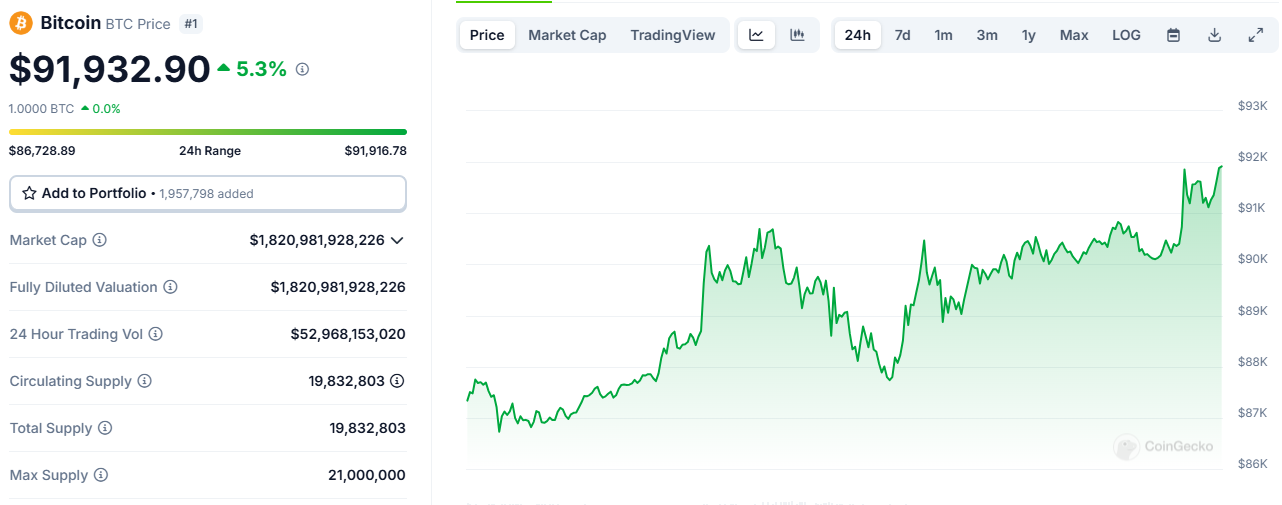Click the 24h Range price bar
Screen dimensions: 1282x505
(x=207, y=131)
